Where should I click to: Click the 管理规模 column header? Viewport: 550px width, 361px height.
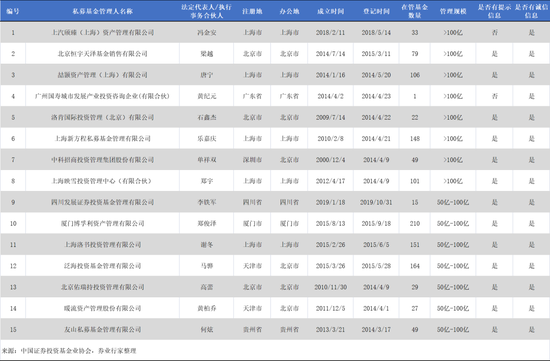click(453, 11)
